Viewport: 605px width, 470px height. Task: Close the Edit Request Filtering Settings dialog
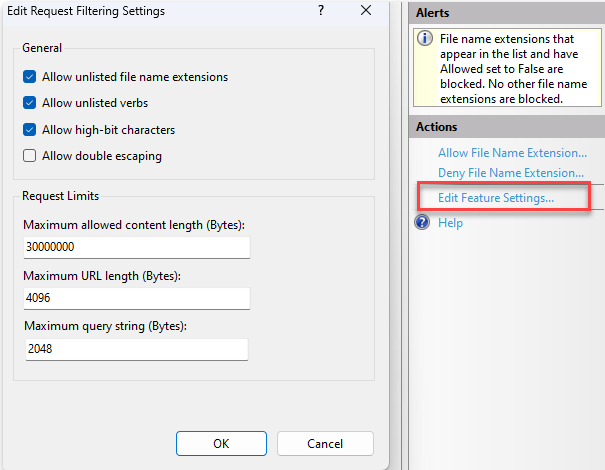click(x=365, y=11)
